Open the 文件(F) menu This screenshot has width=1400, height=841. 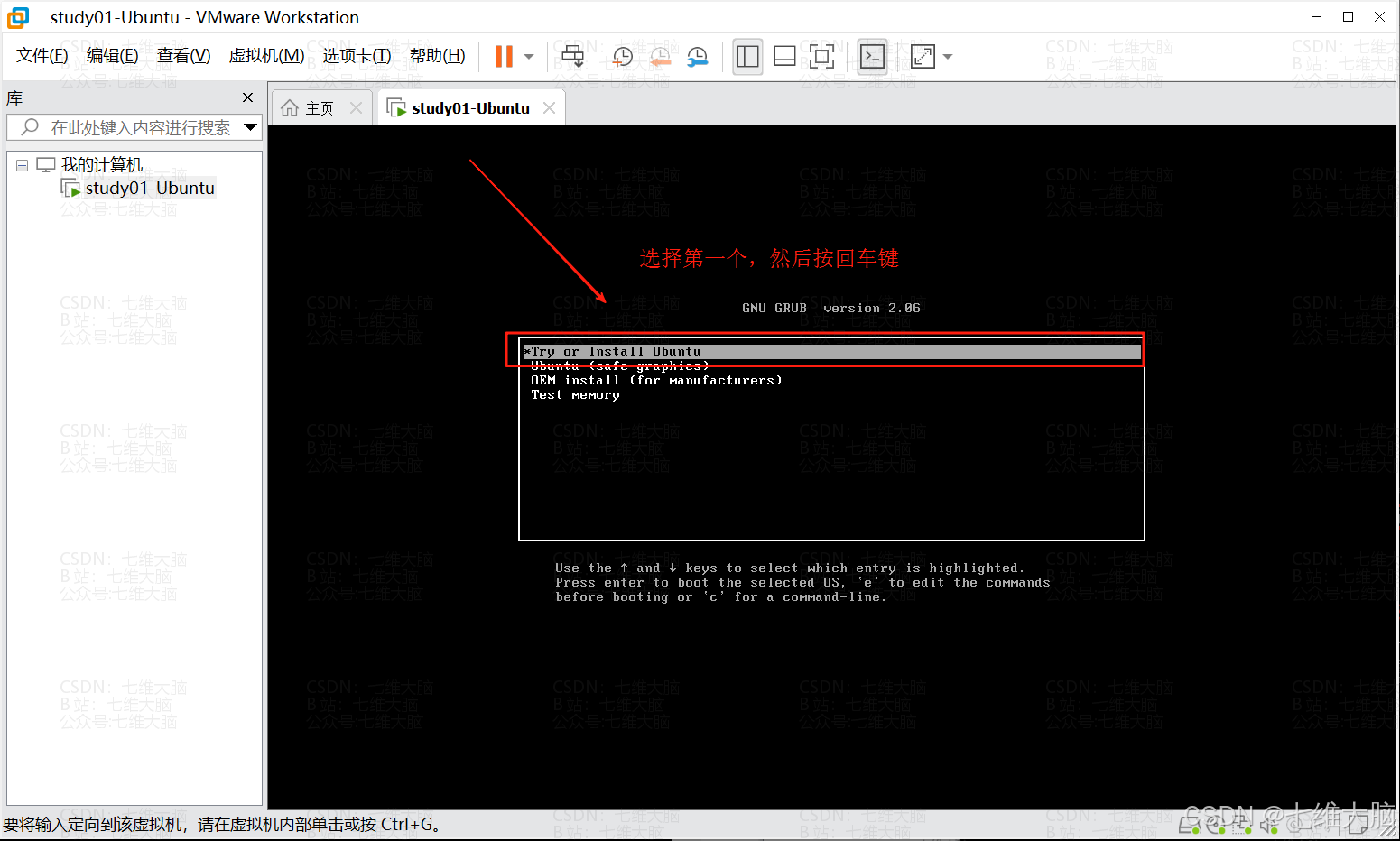pyautogui.click(x=42, y=56)
